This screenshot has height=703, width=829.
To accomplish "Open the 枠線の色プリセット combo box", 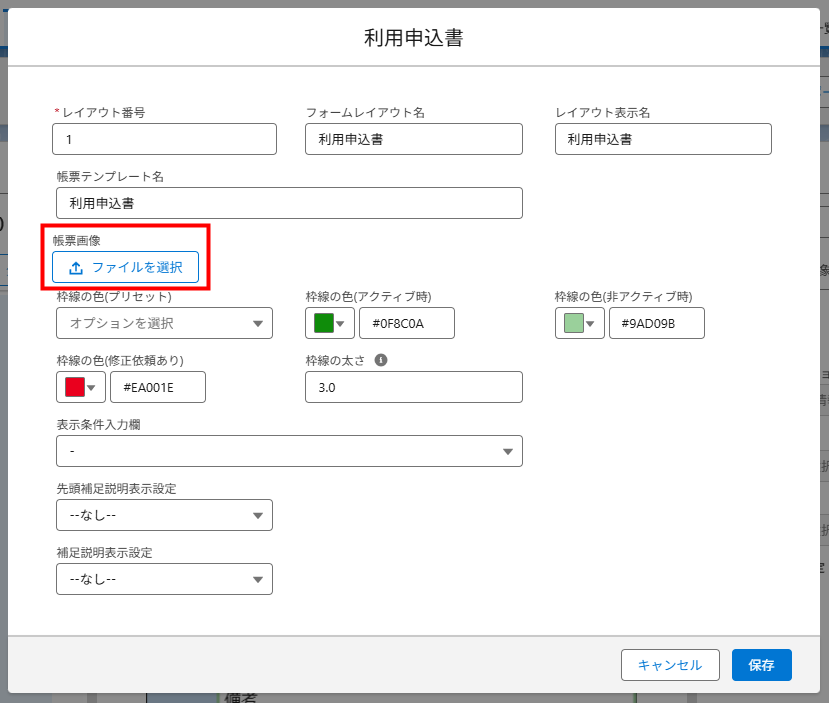I will pyautogui.click(x=164, y=323).
